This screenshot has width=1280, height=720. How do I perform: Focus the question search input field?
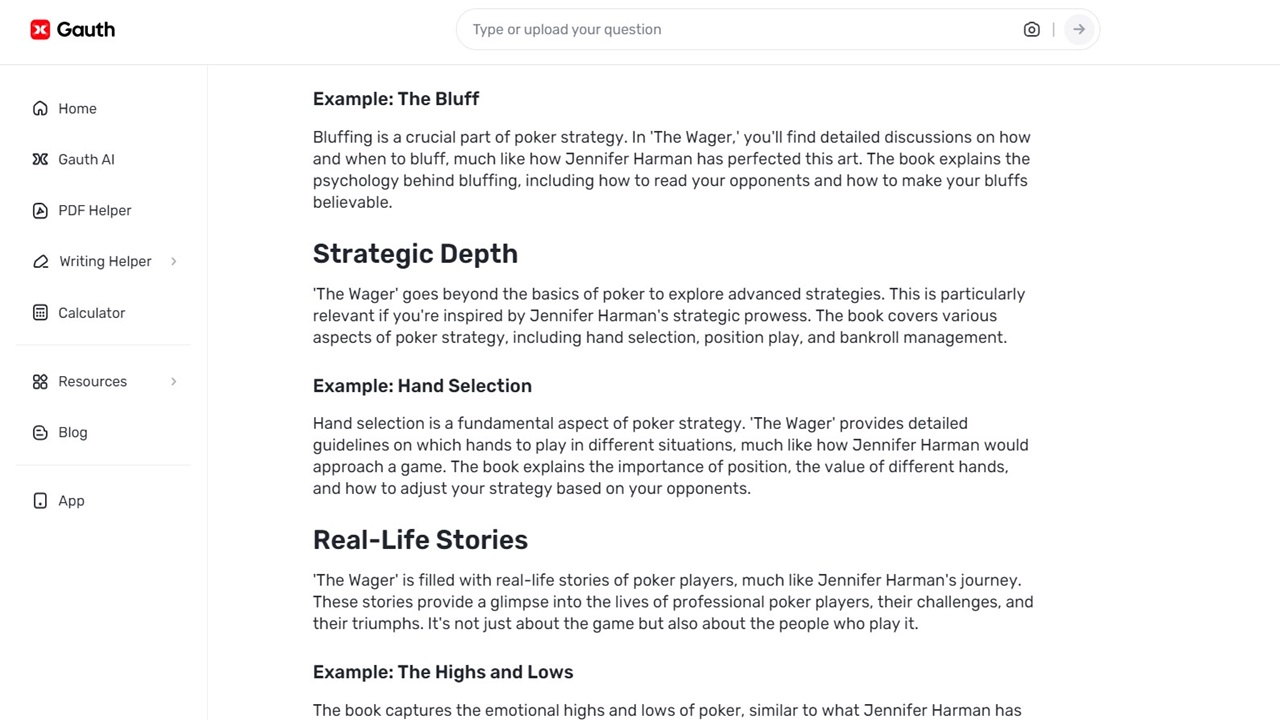[x=740, y=30]
